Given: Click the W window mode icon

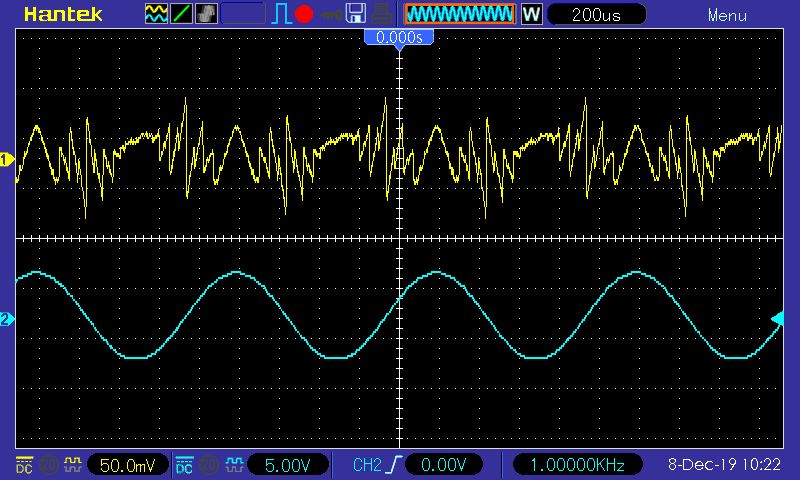Looking at the screenshot, I should (531, 14).
